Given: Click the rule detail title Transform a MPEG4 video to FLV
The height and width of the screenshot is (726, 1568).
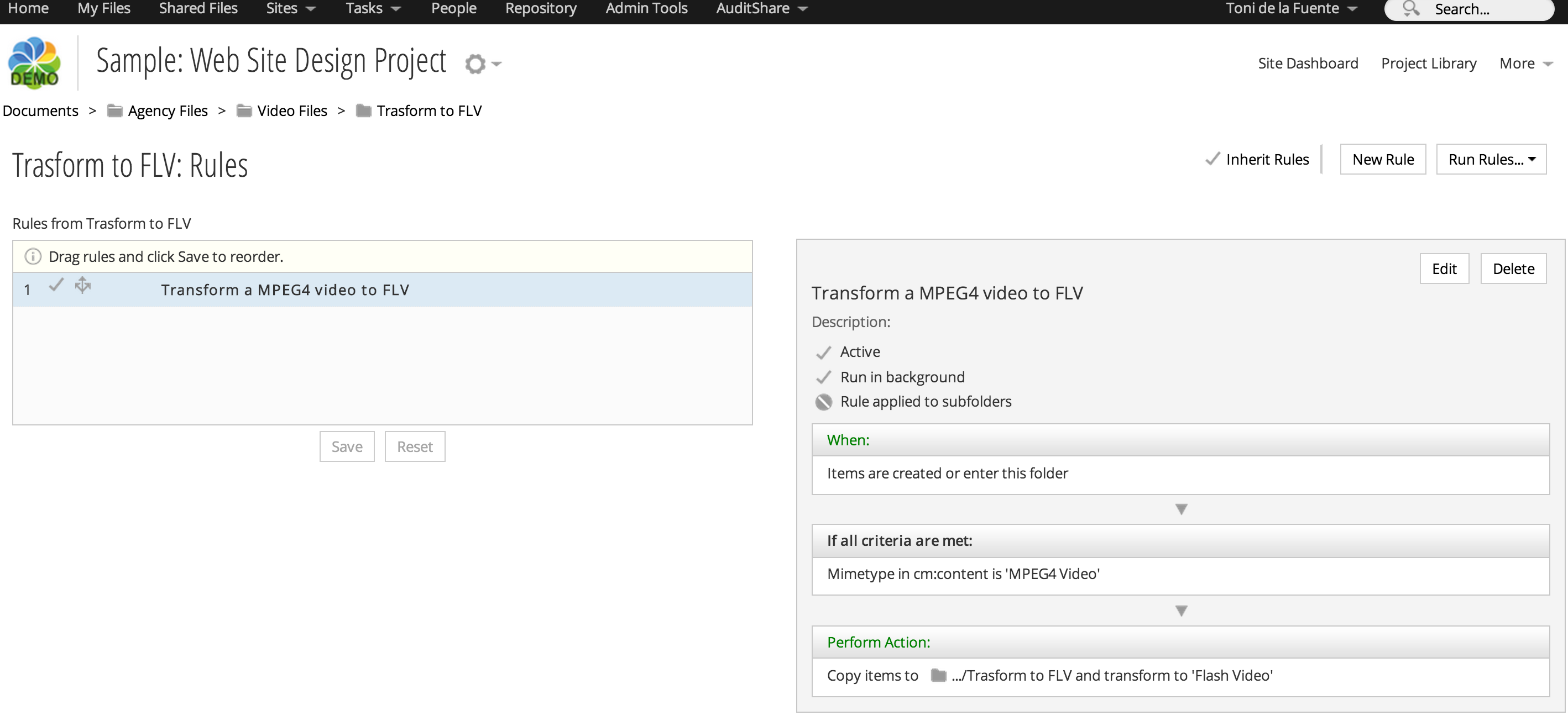Looking at the screenshot, I should tap(947, 293).
